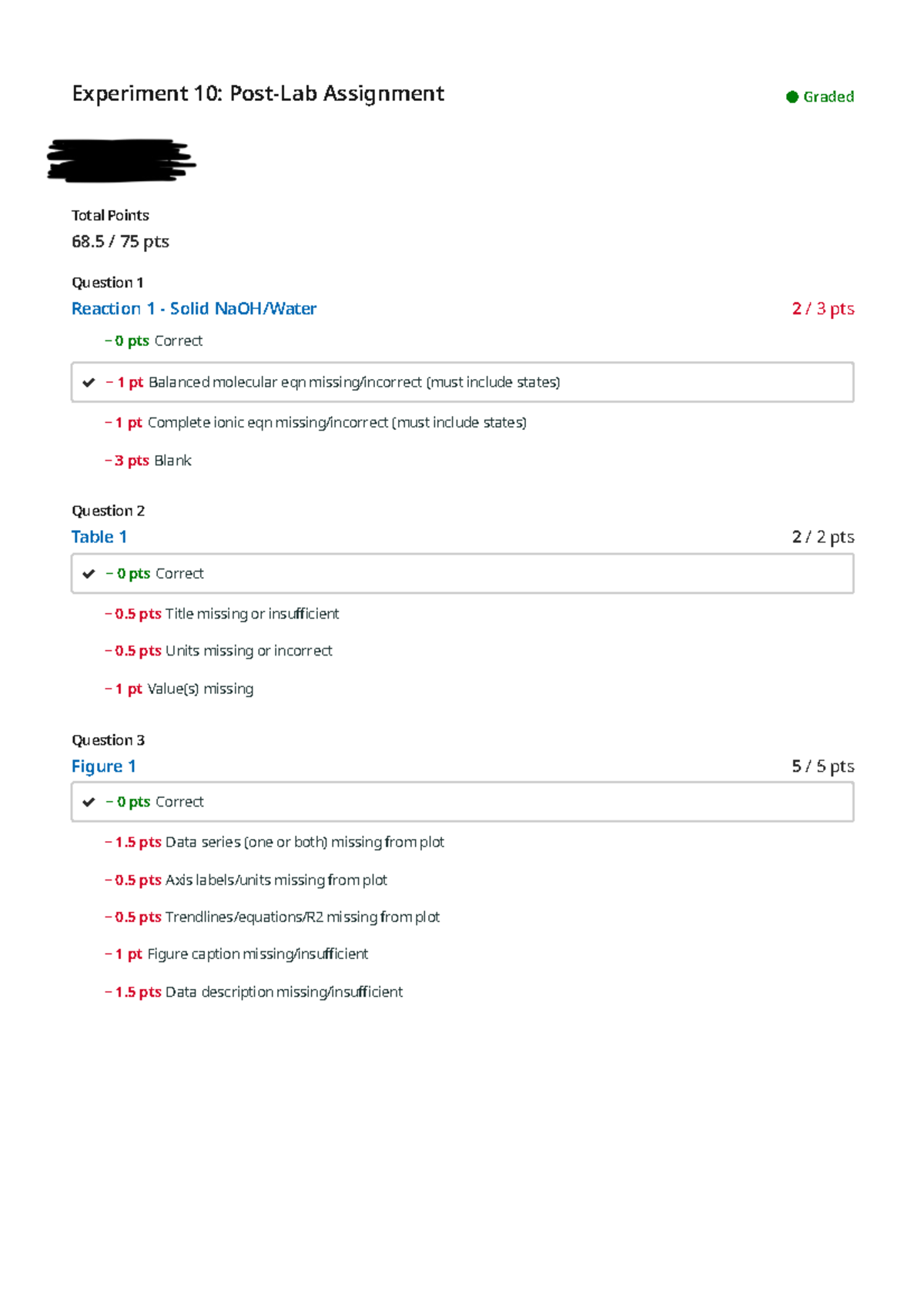This screenshot has height=1308, width=924.
Task: Click the Experiment 10: Post-Lab Assignment title
Action: (258, 94)
